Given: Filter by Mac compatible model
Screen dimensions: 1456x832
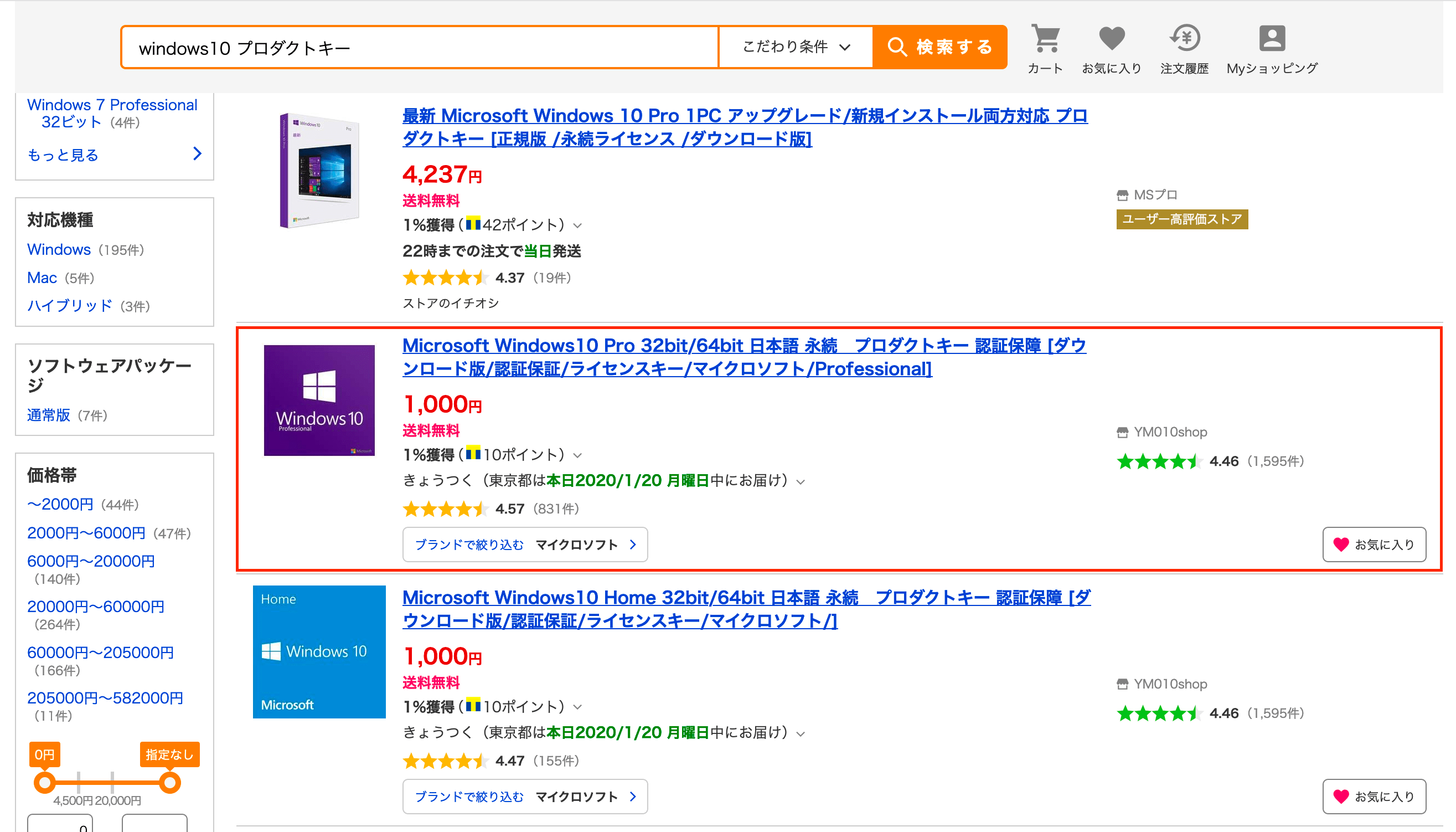Looking at the screenshot, I should [x=42, y=278].
